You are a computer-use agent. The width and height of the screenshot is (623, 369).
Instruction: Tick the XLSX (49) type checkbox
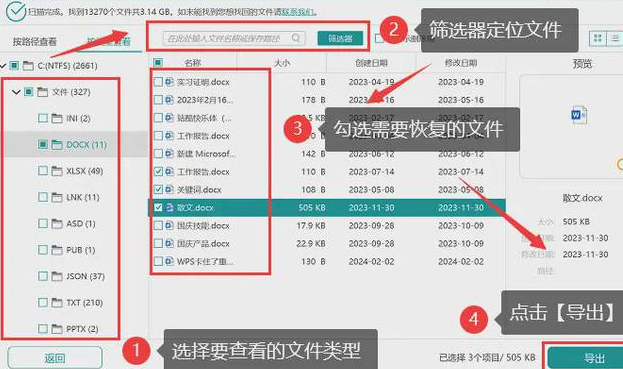click(x=43, y=171)
